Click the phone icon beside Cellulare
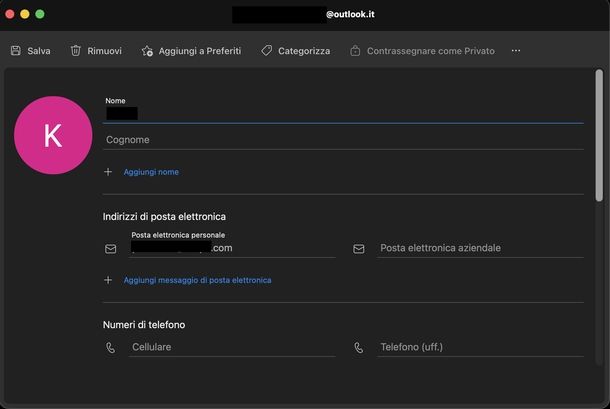The image size is (610, 409). (x=110, y=348)
